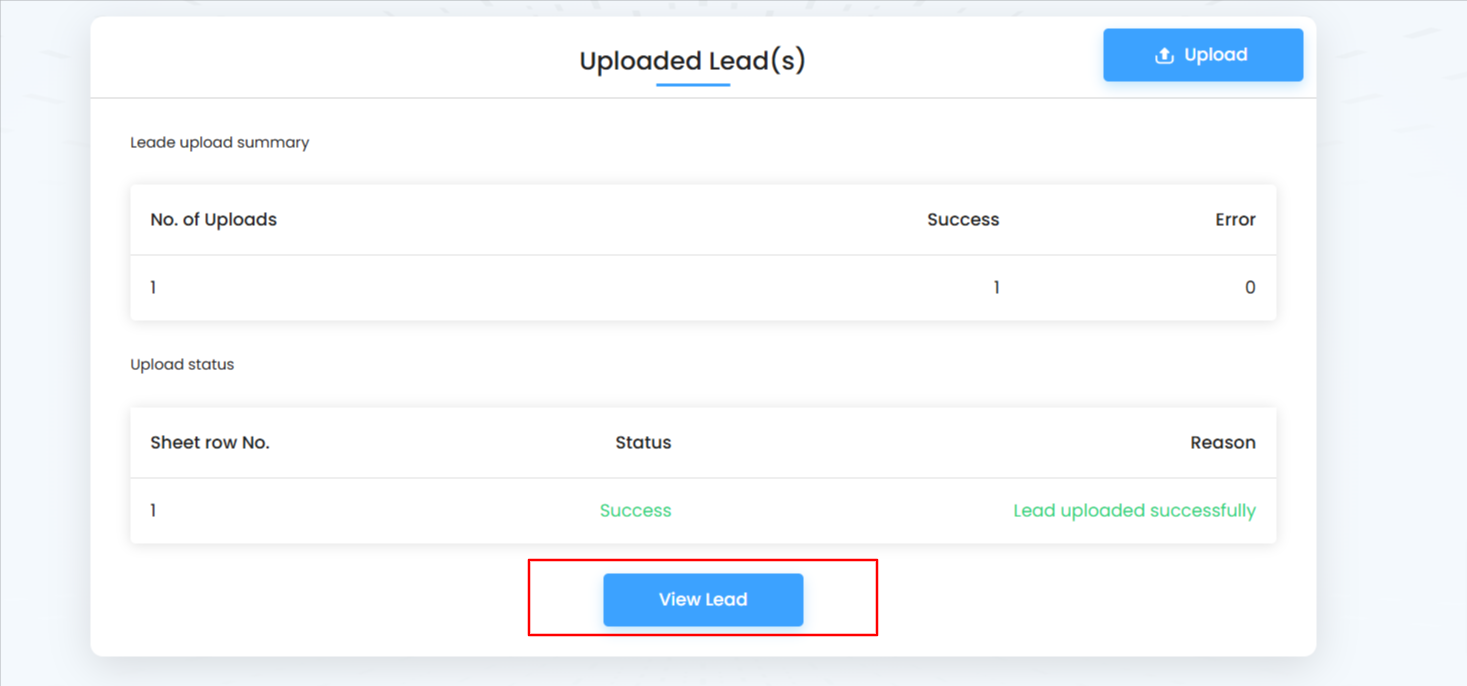1467x686 pixels.
Task: Click the Success header in the summary table
Action: (962, 220)
